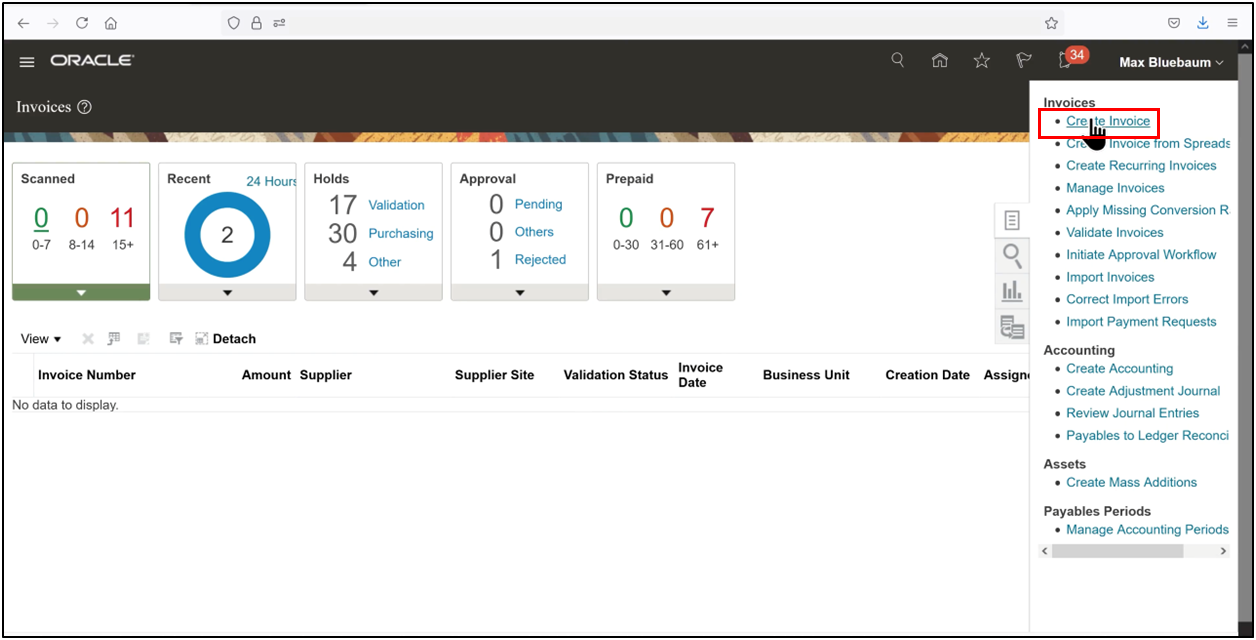Select Manage Invoices from the menu
The width and height of the screenshot is (1256, 640).
coord(1114,187)
